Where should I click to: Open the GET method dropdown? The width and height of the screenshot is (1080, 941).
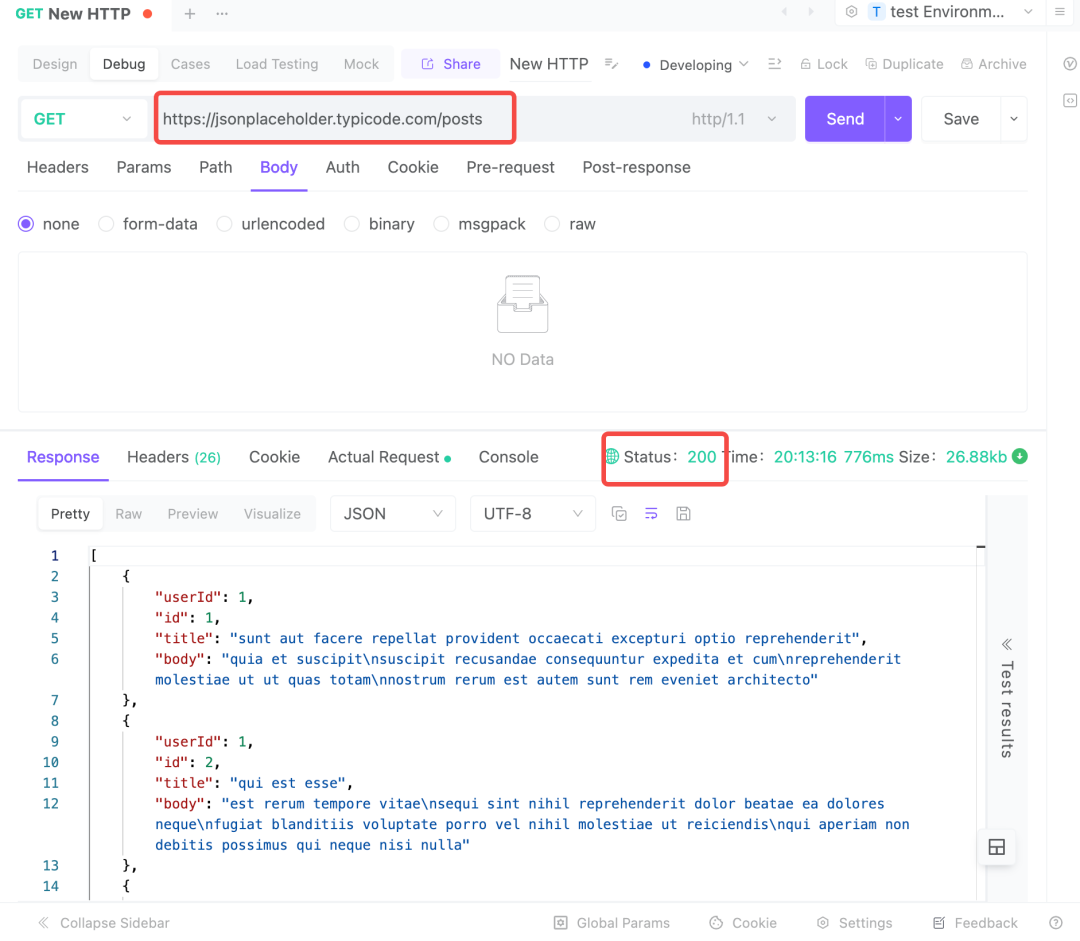pos(82,119)
